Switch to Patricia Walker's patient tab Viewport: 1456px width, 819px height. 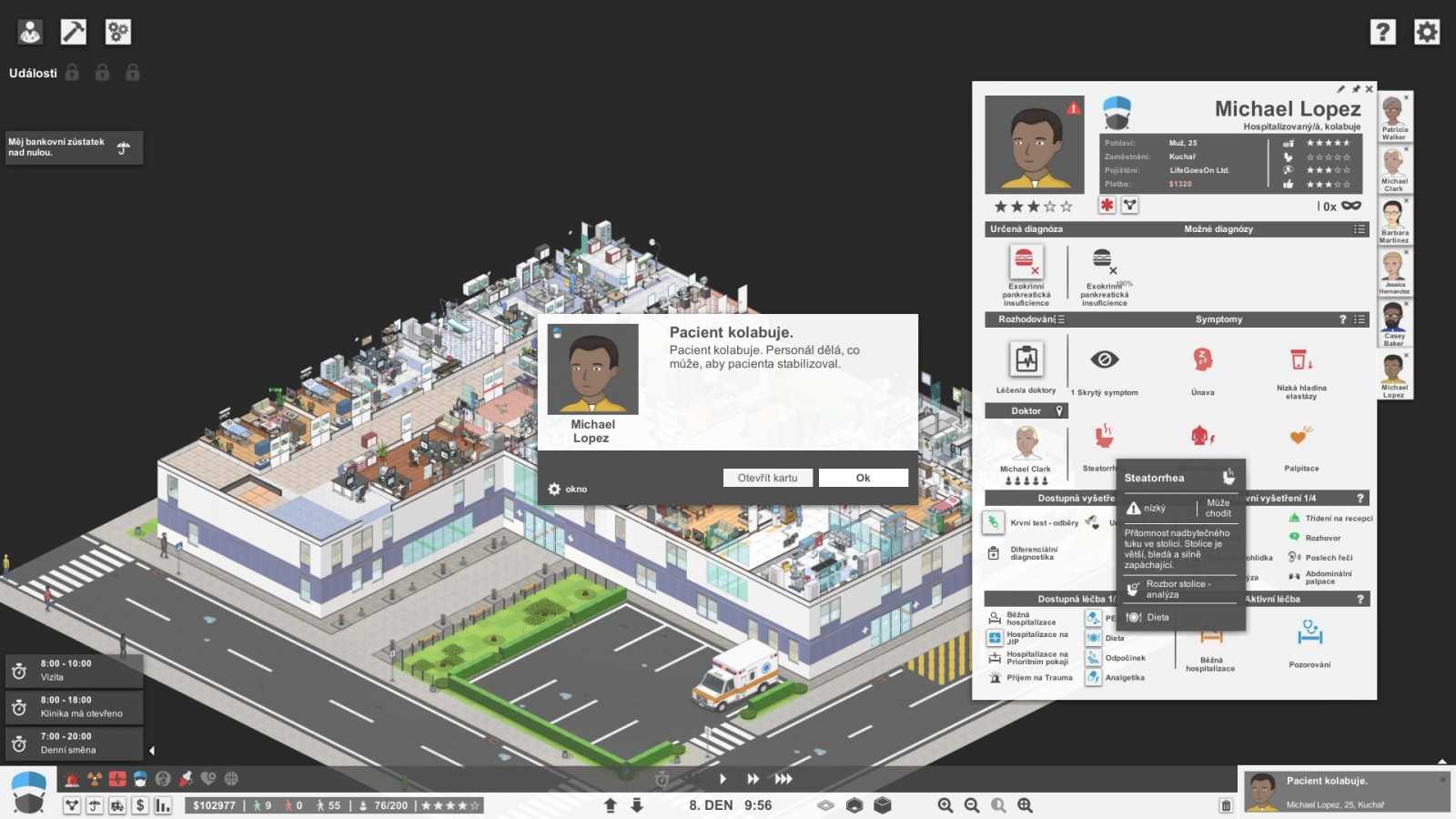[1393, 116]
